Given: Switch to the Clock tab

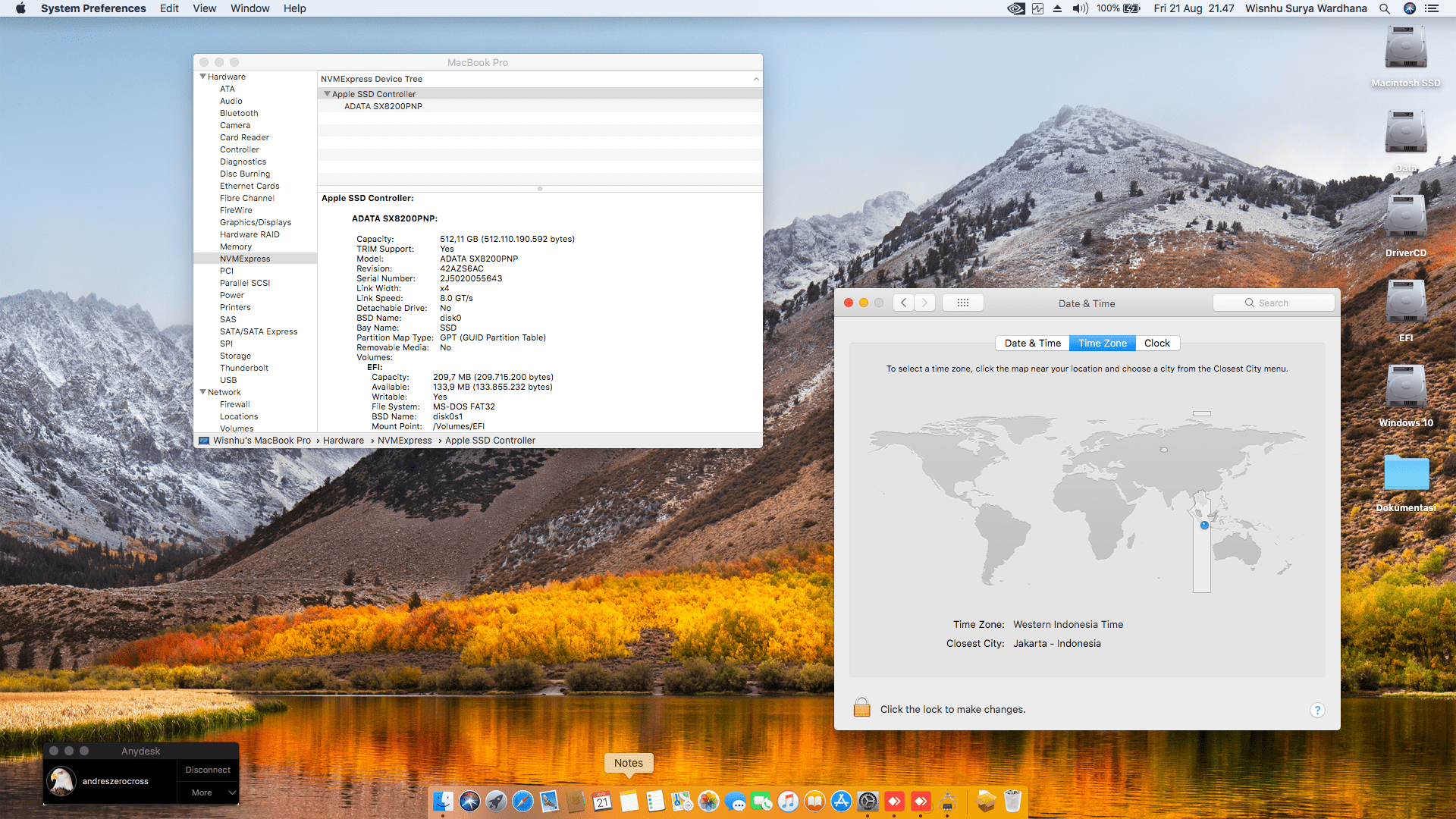Looking at the screenshot, I should coord(1156,343).
